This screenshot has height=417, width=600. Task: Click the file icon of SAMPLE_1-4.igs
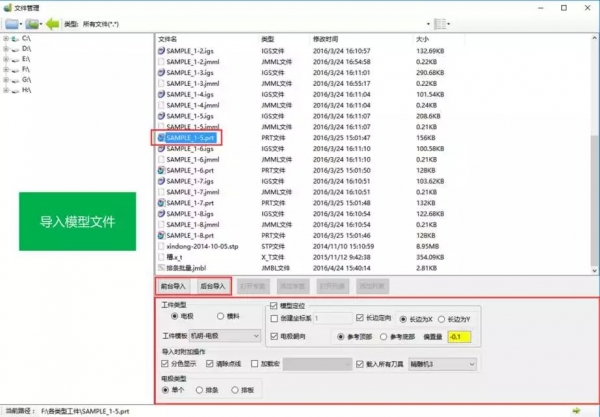(x=161, y=94)
